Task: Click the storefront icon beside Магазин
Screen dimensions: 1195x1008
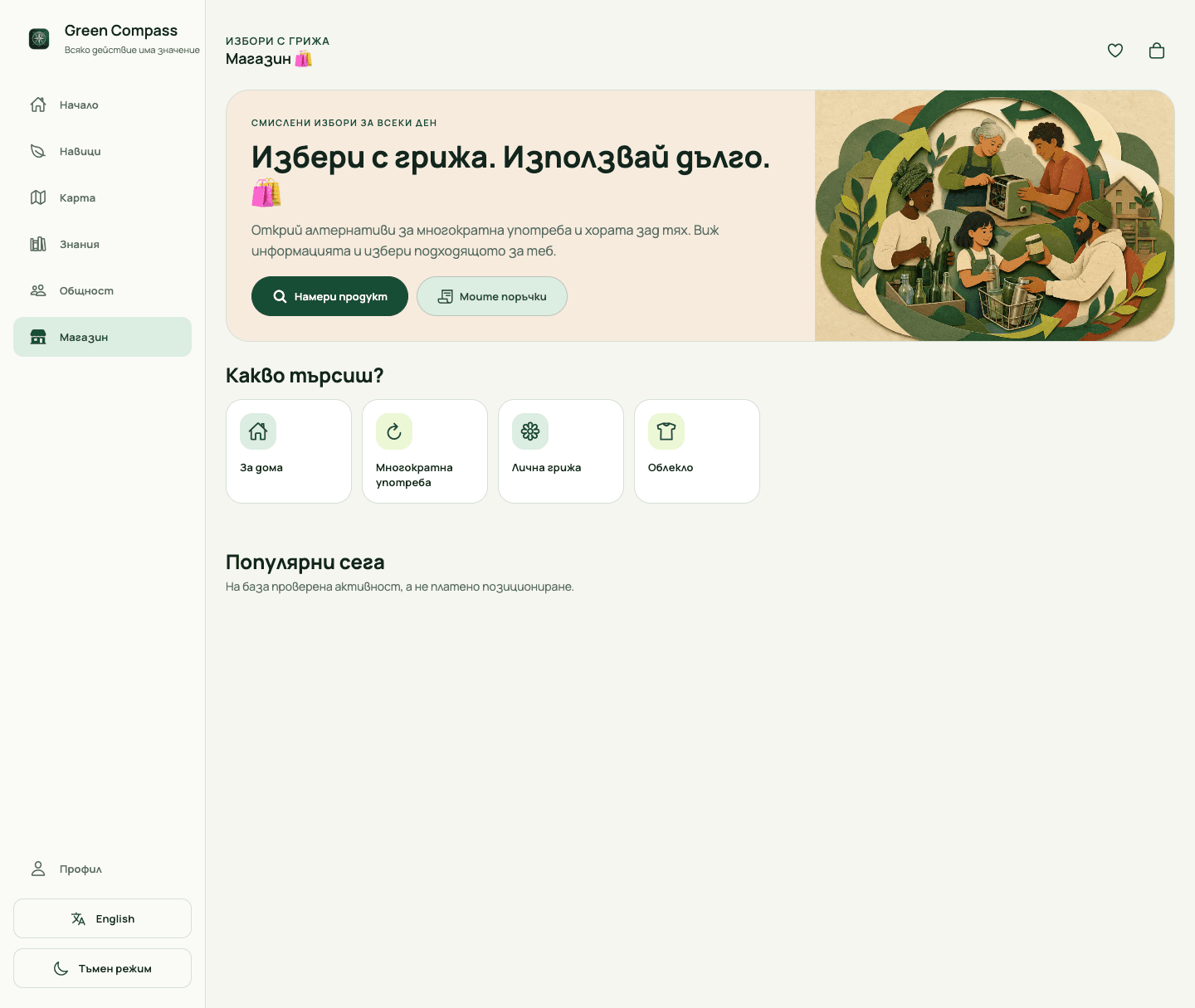Action: coord(38,337)
